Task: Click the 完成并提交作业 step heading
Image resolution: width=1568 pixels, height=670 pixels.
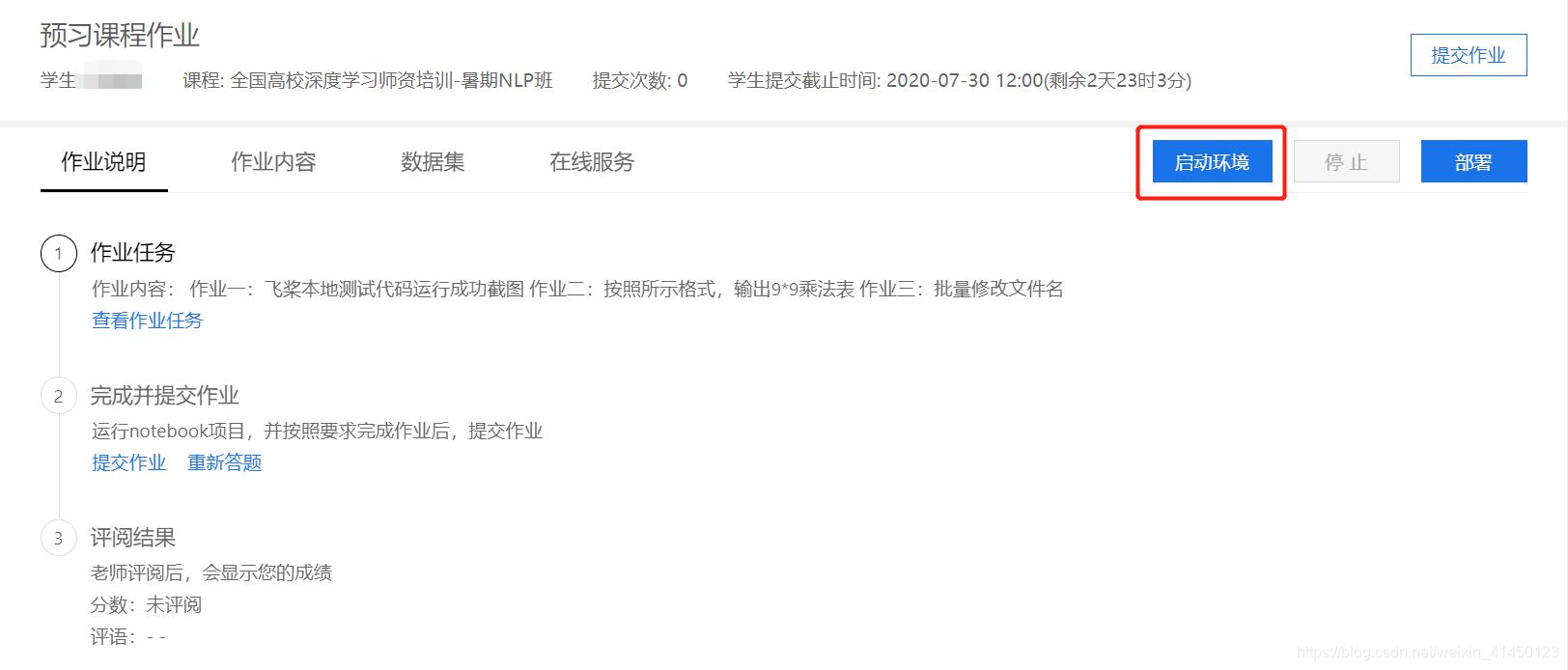Action: 165,396
